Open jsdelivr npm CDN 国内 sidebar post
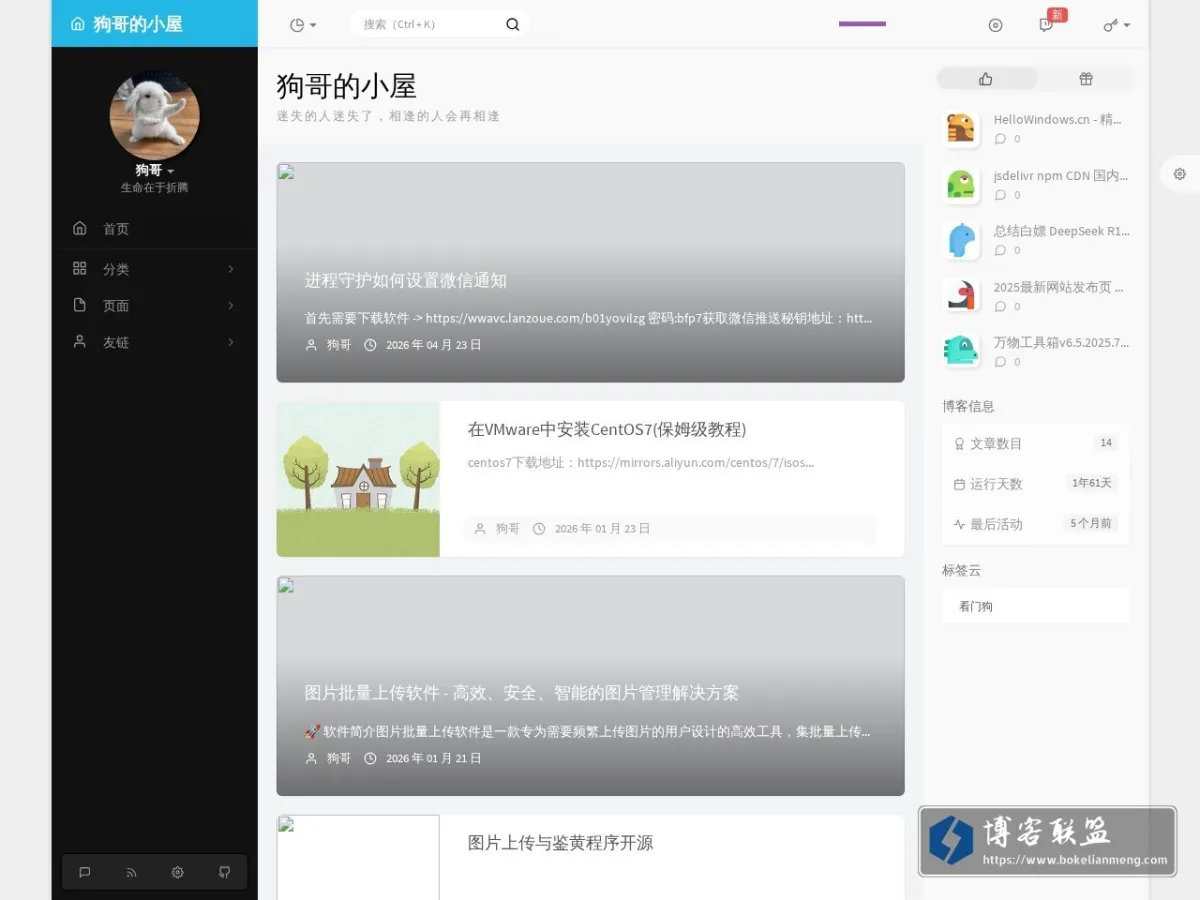Screen dimensions: 1200x900 pyautogui.click(x=1061, y=176)
